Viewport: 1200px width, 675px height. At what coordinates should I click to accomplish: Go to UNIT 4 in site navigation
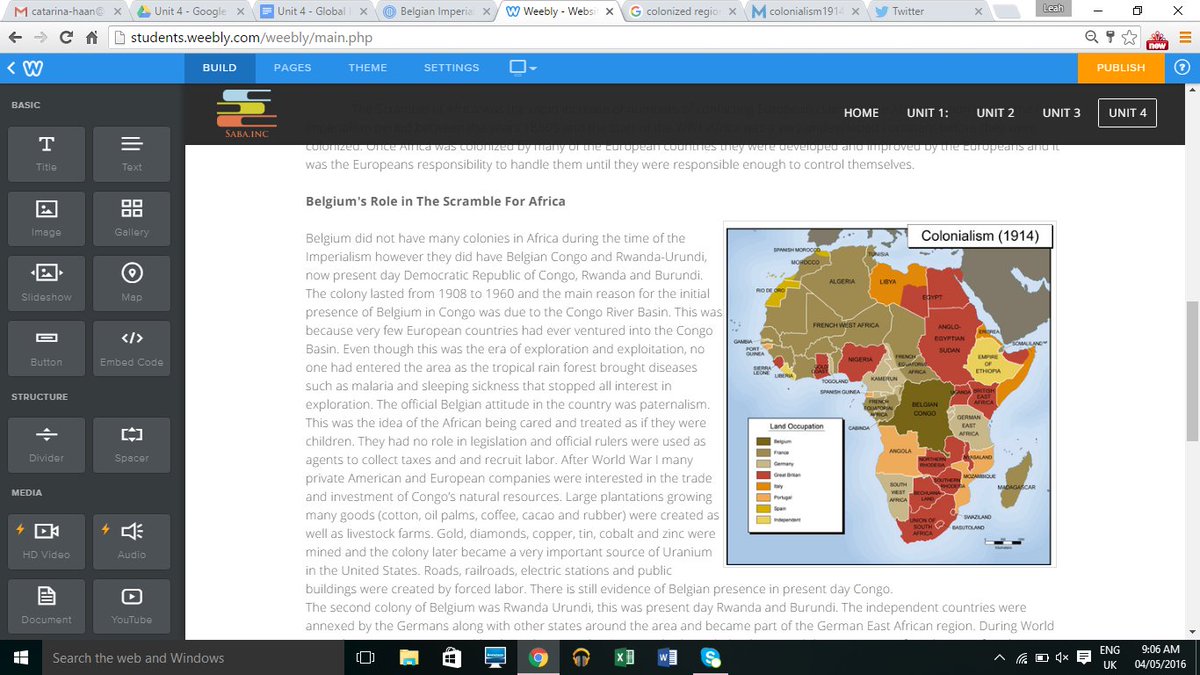1127,113
